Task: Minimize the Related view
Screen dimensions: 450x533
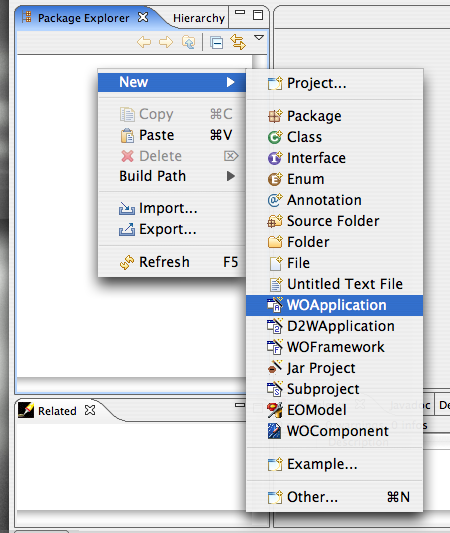Action: pos(240,405)
